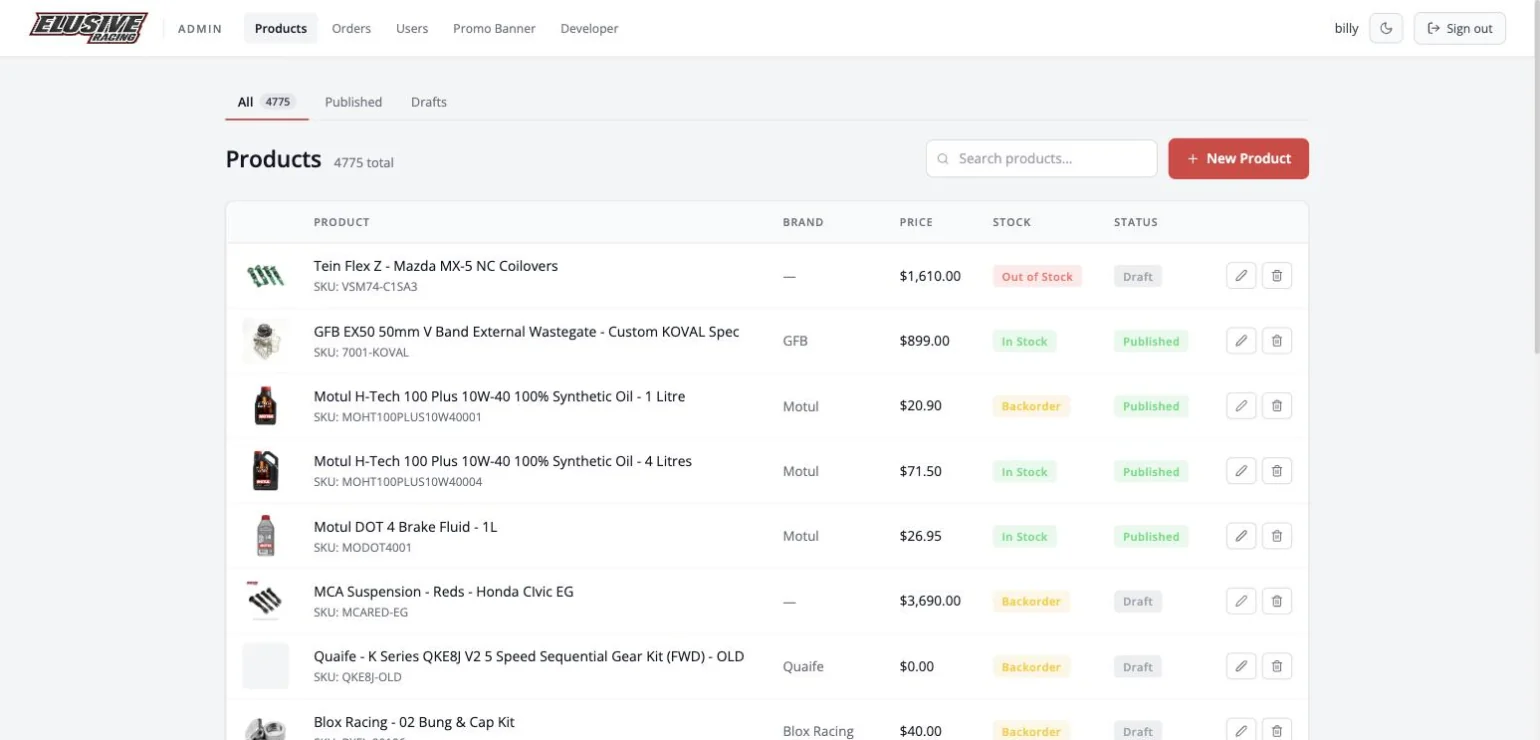Click the PRICE column header
Viewport: 1540px width, 740px height.
[x=916, y=222]
